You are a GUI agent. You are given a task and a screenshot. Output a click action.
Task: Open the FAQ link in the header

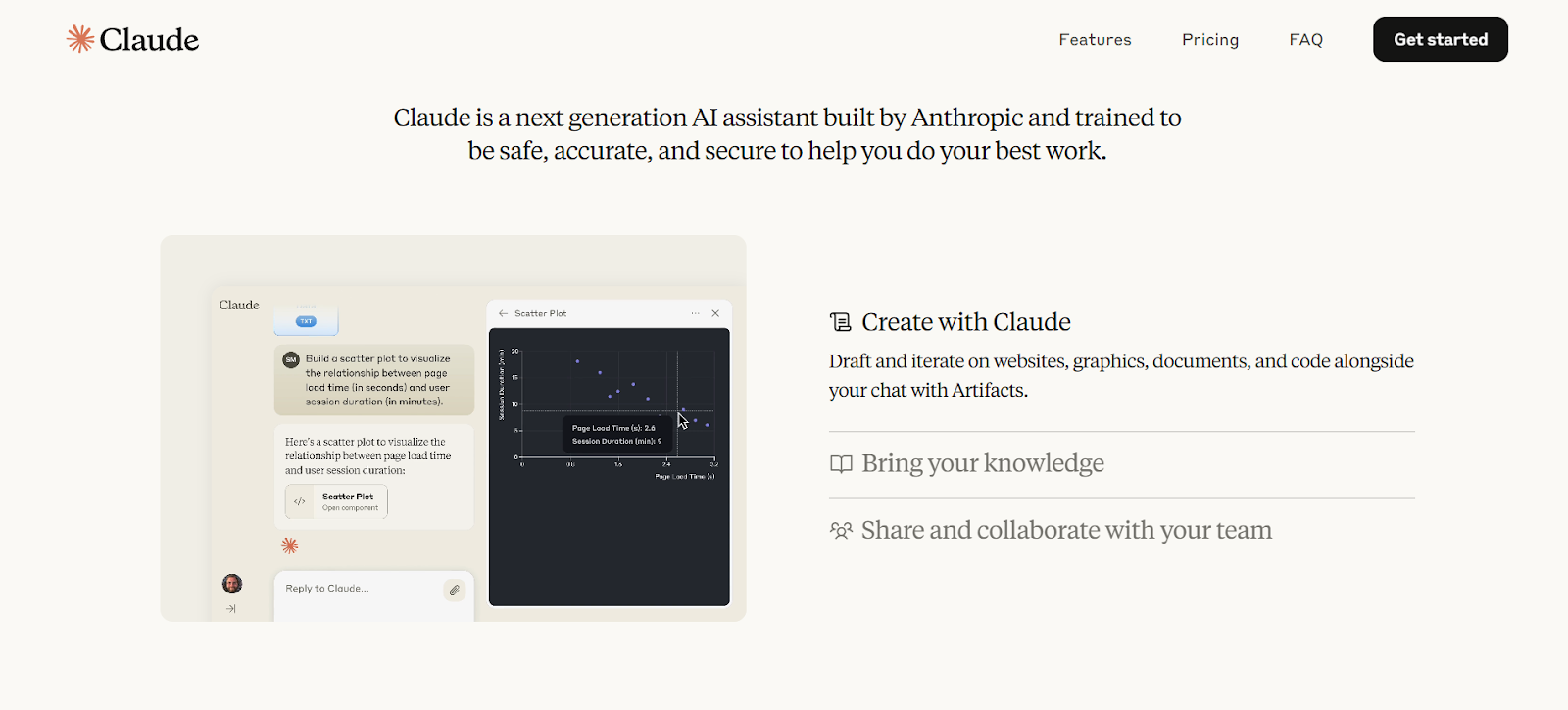tap(1306, 40)
